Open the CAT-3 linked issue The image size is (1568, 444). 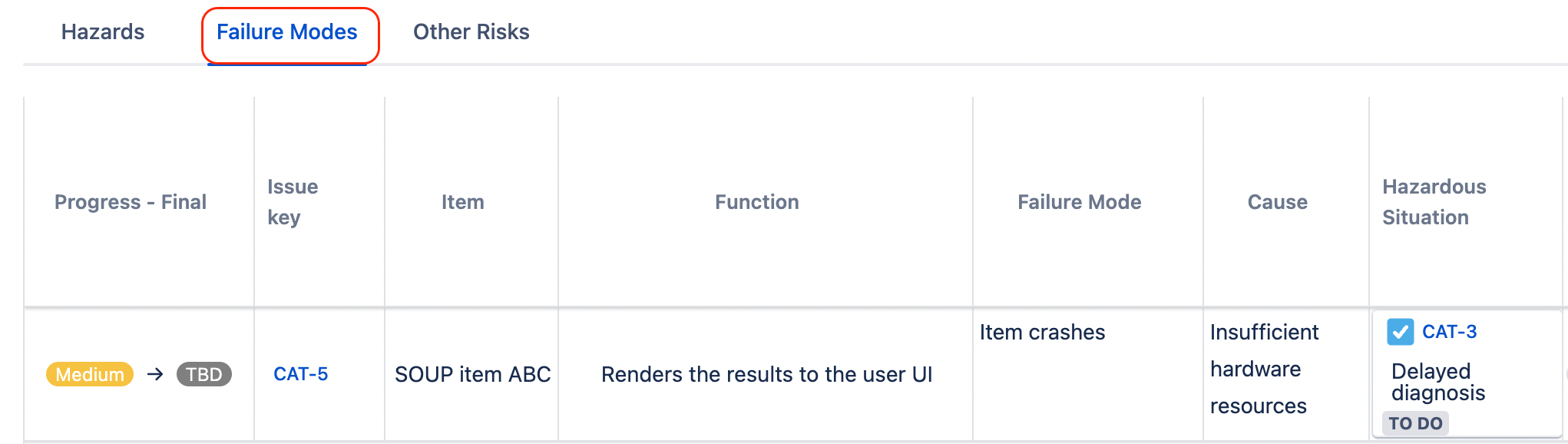point(1449,332)
